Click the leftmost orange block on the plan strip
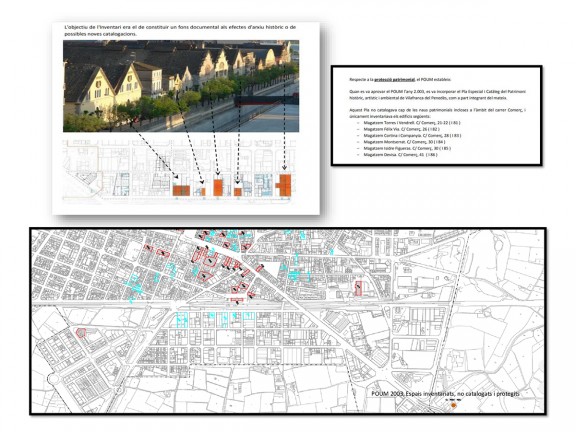Screen dimensions: 576x432 [x=181, y=191]
